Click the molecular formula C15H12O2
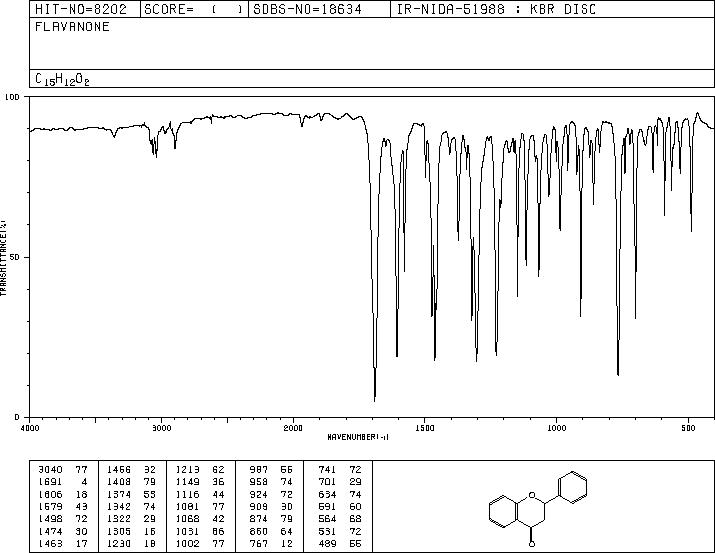 (62, 79)
